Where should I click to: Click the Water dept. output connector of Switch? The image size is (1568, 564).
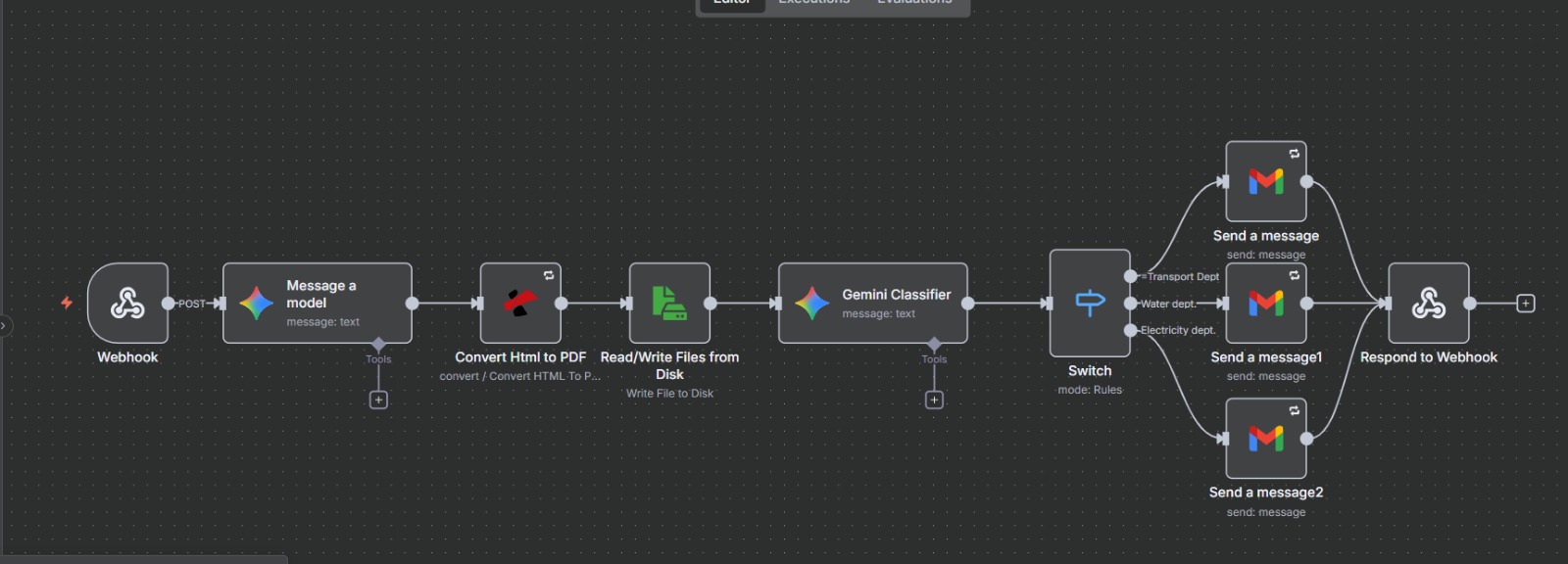tap(1131, 304)
